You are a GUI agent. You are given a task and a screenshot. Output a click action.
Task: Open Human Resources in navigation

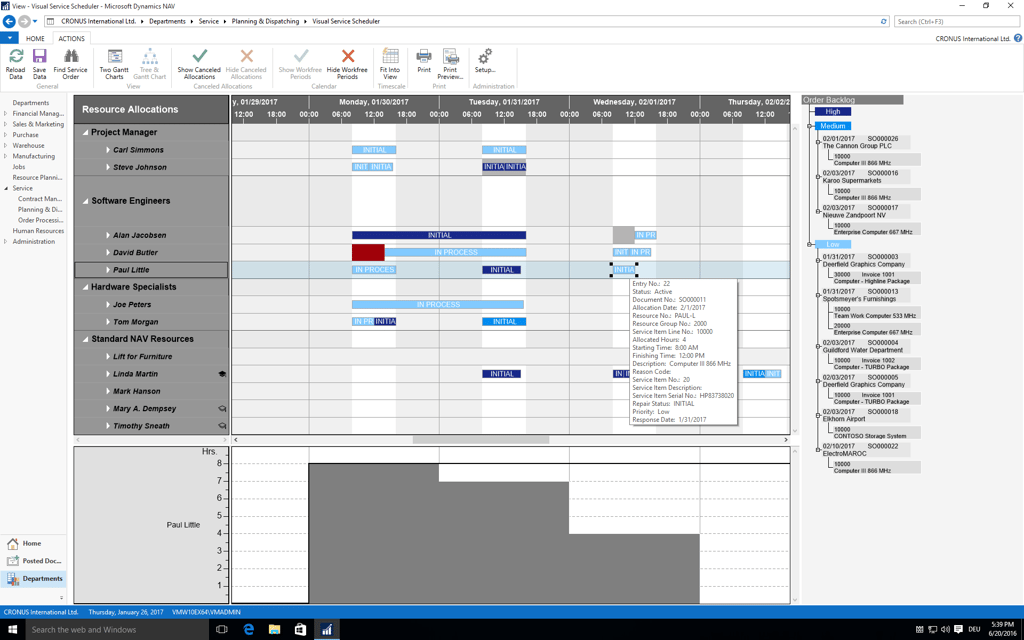[x=38, y=231]
